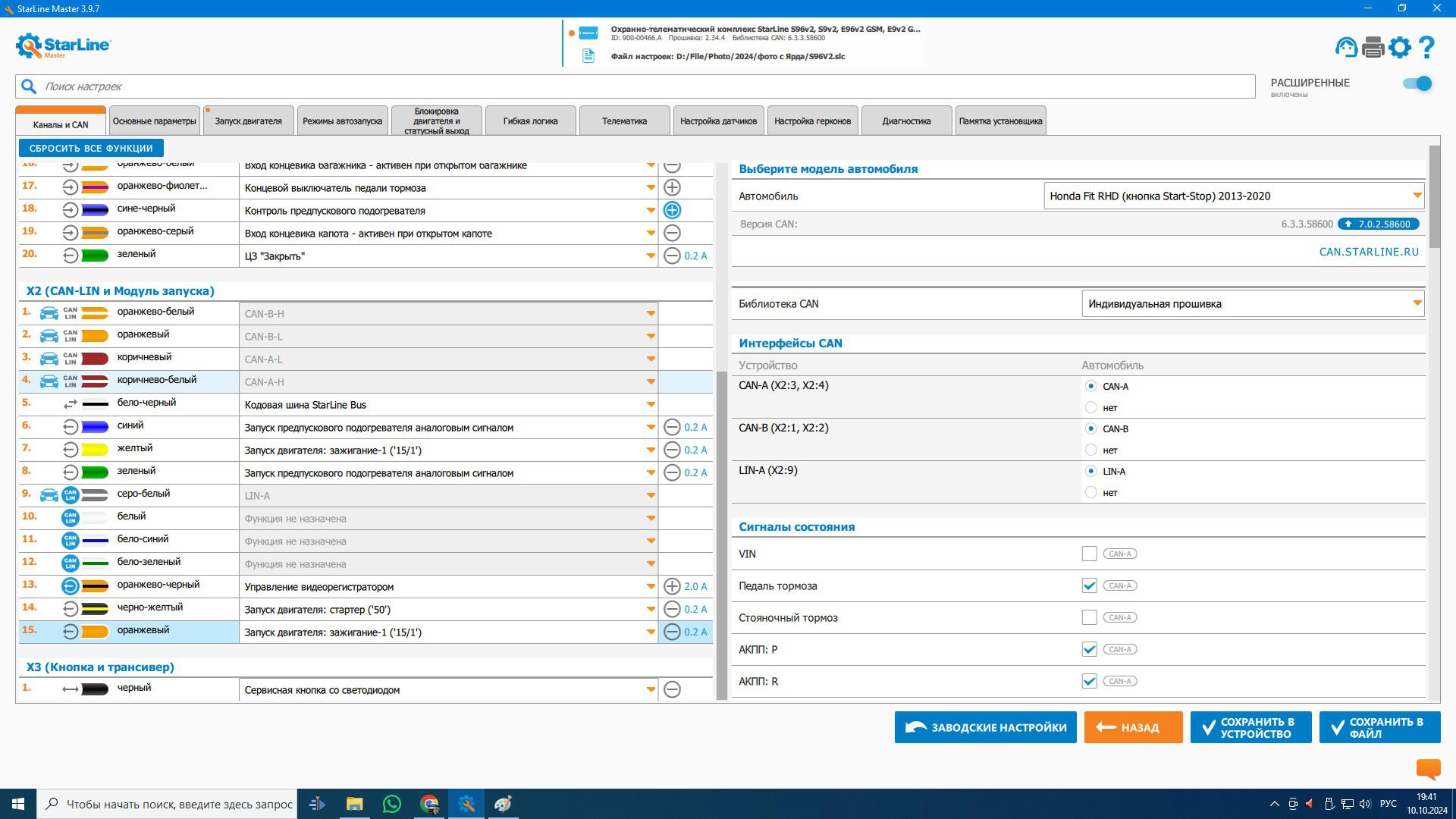Select нет radio for CAN-B interface
Image resolution: width=1456 pixels, height=819 pixels.
coord(1090,450)
